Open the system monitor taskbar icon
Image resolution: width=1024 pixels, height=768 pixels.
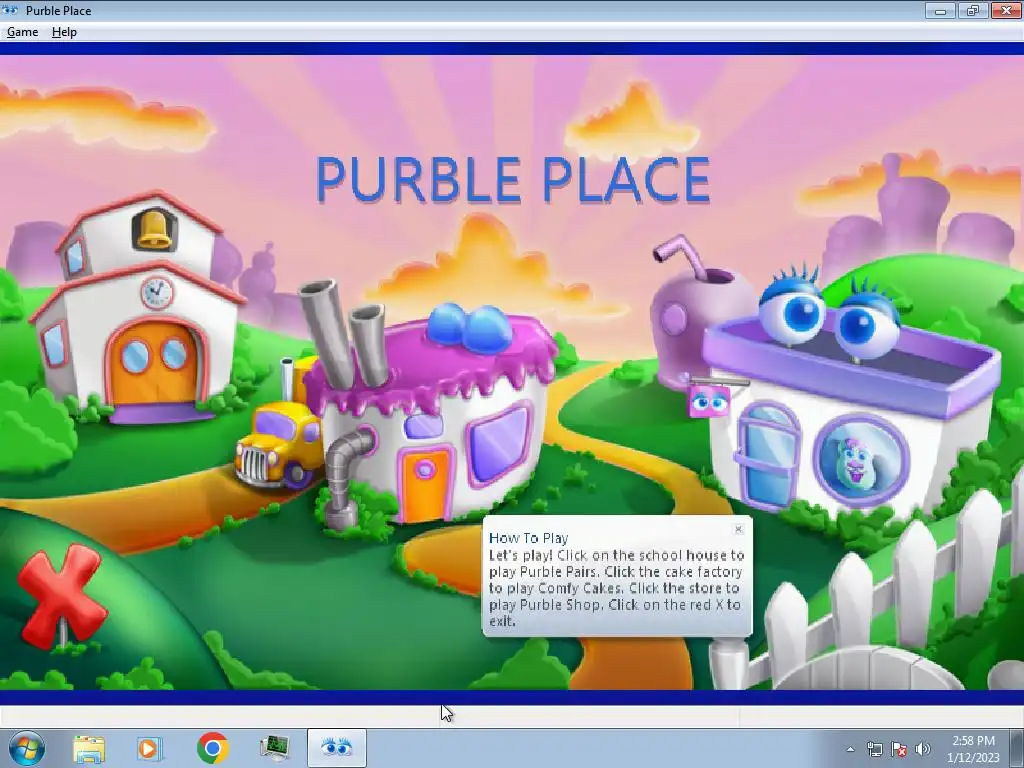pyautogui.click(x=274, y=748)
